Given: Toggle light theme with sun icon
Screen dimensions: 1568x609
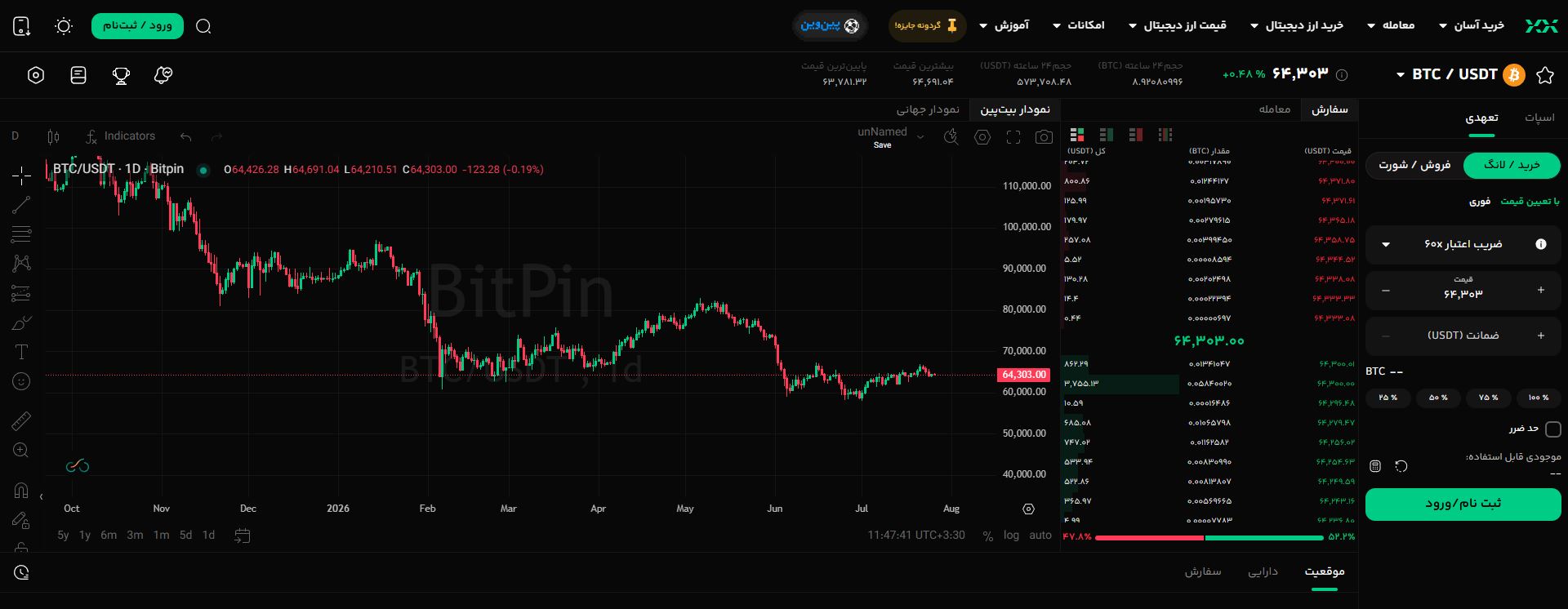Looking at the screenshot, I should click(x=64, y=26).
